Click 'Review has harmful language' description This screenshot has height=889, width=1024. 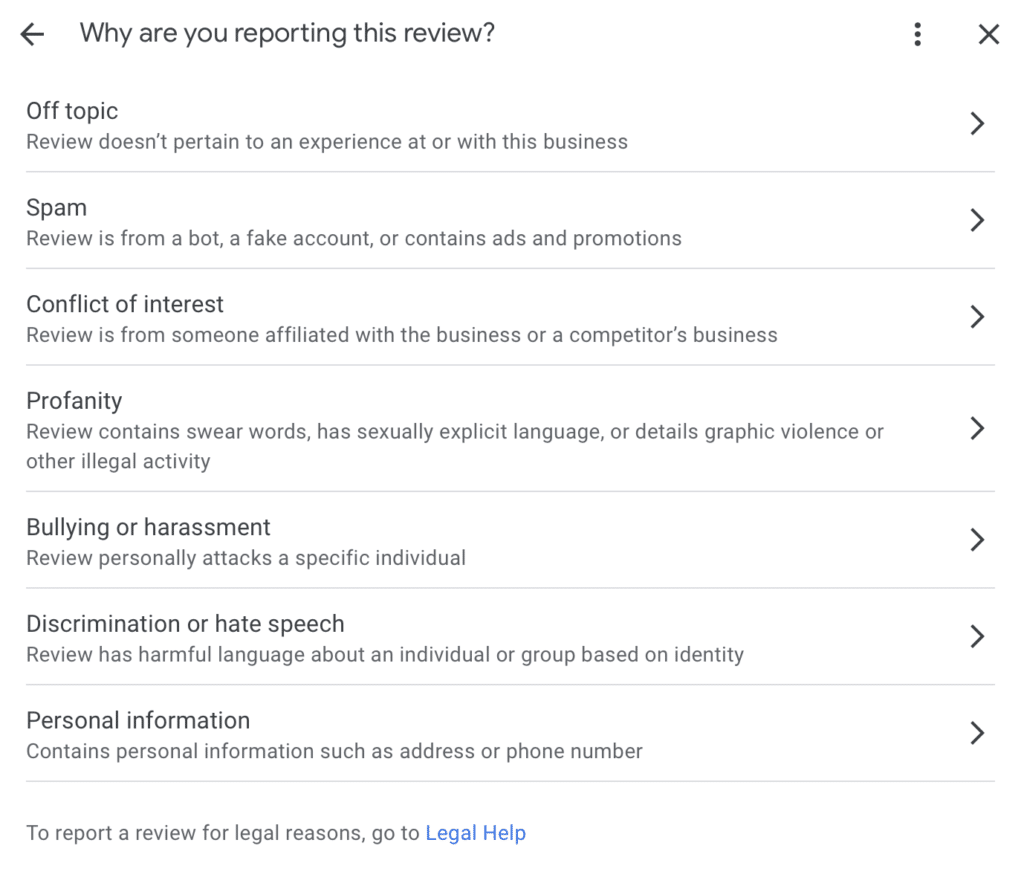click(385, 655)
